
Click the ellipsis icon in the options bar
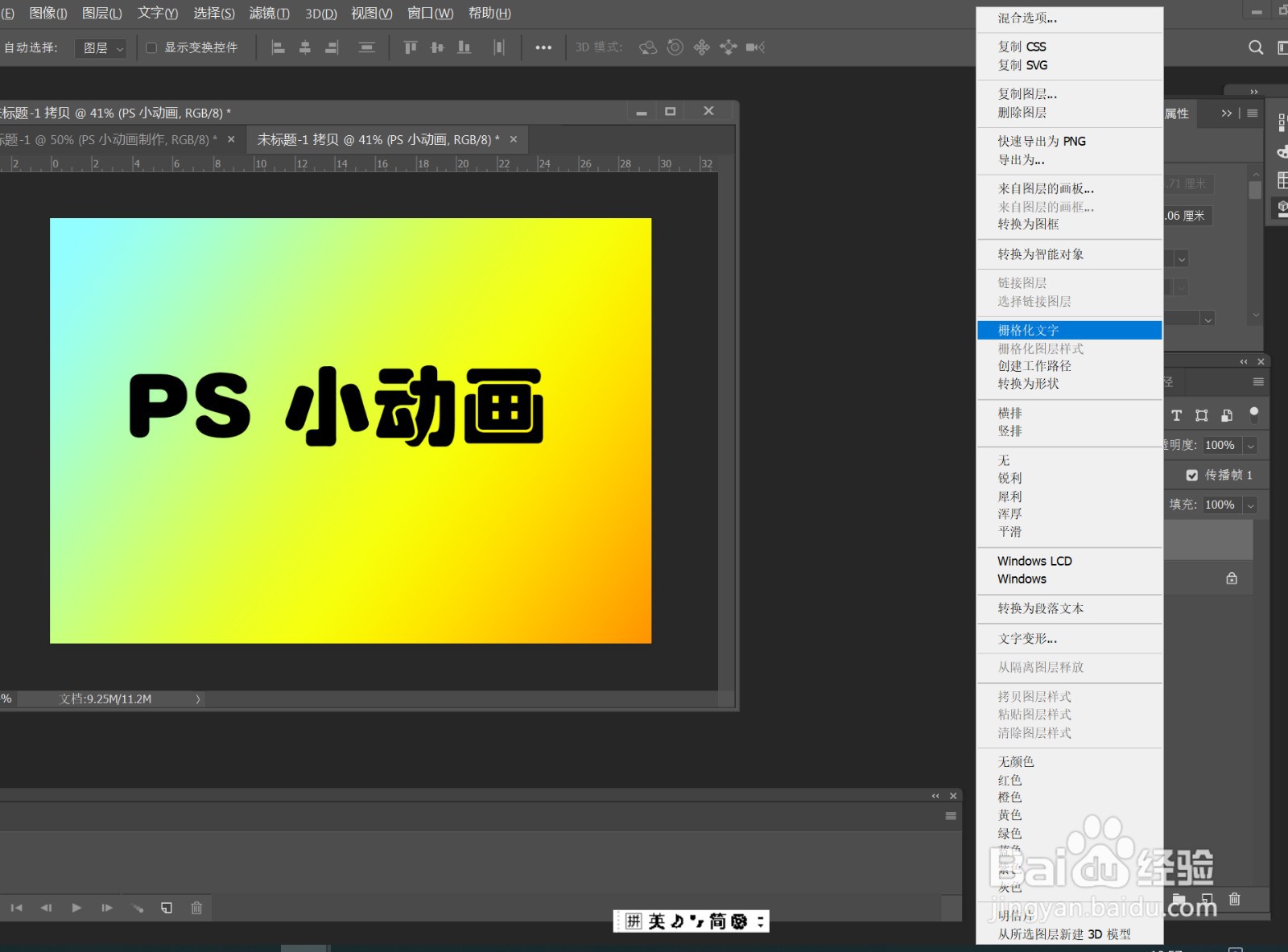543,47
